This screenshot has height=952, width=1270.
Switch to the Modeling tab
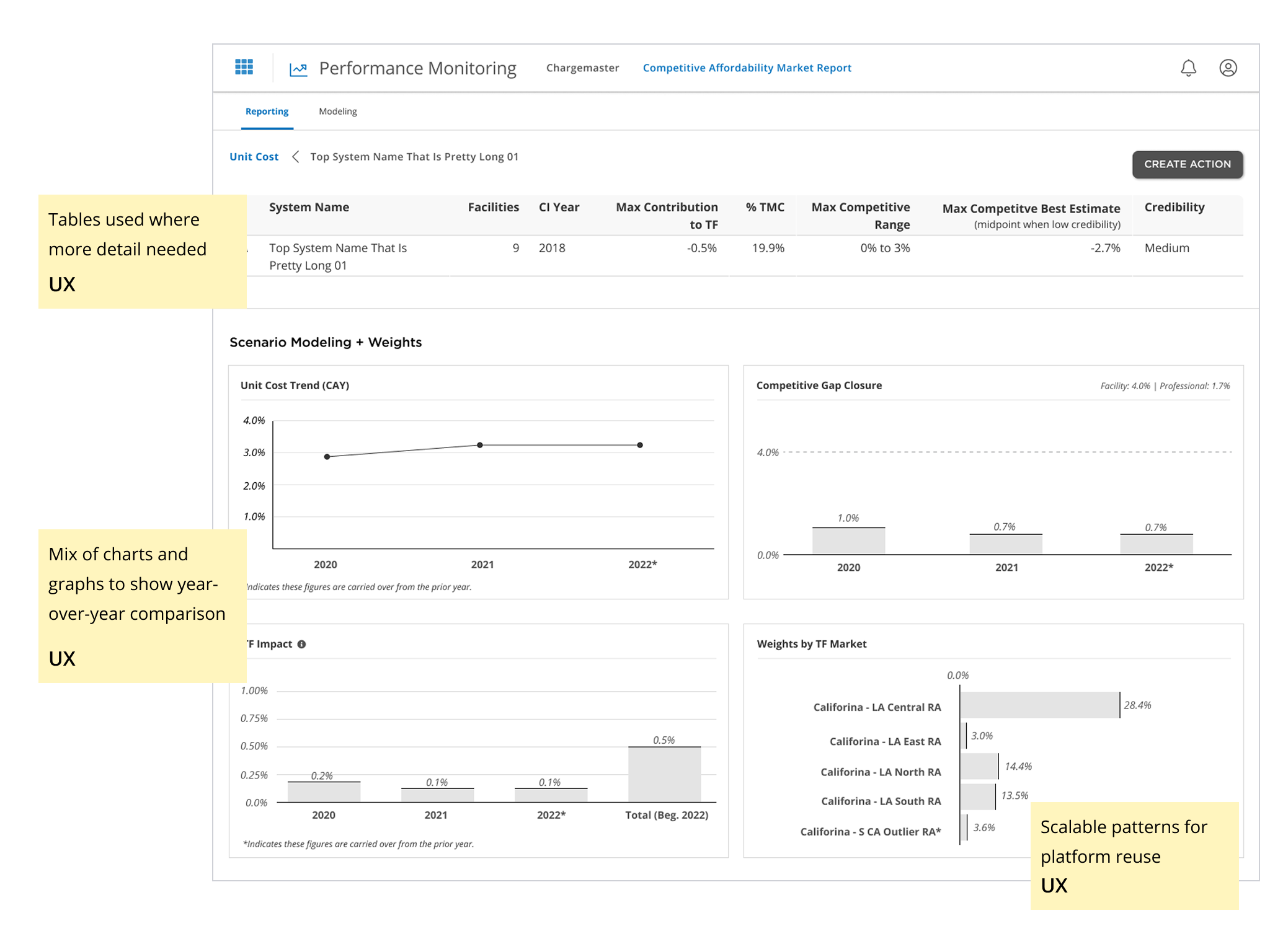(x=337, y=112)
